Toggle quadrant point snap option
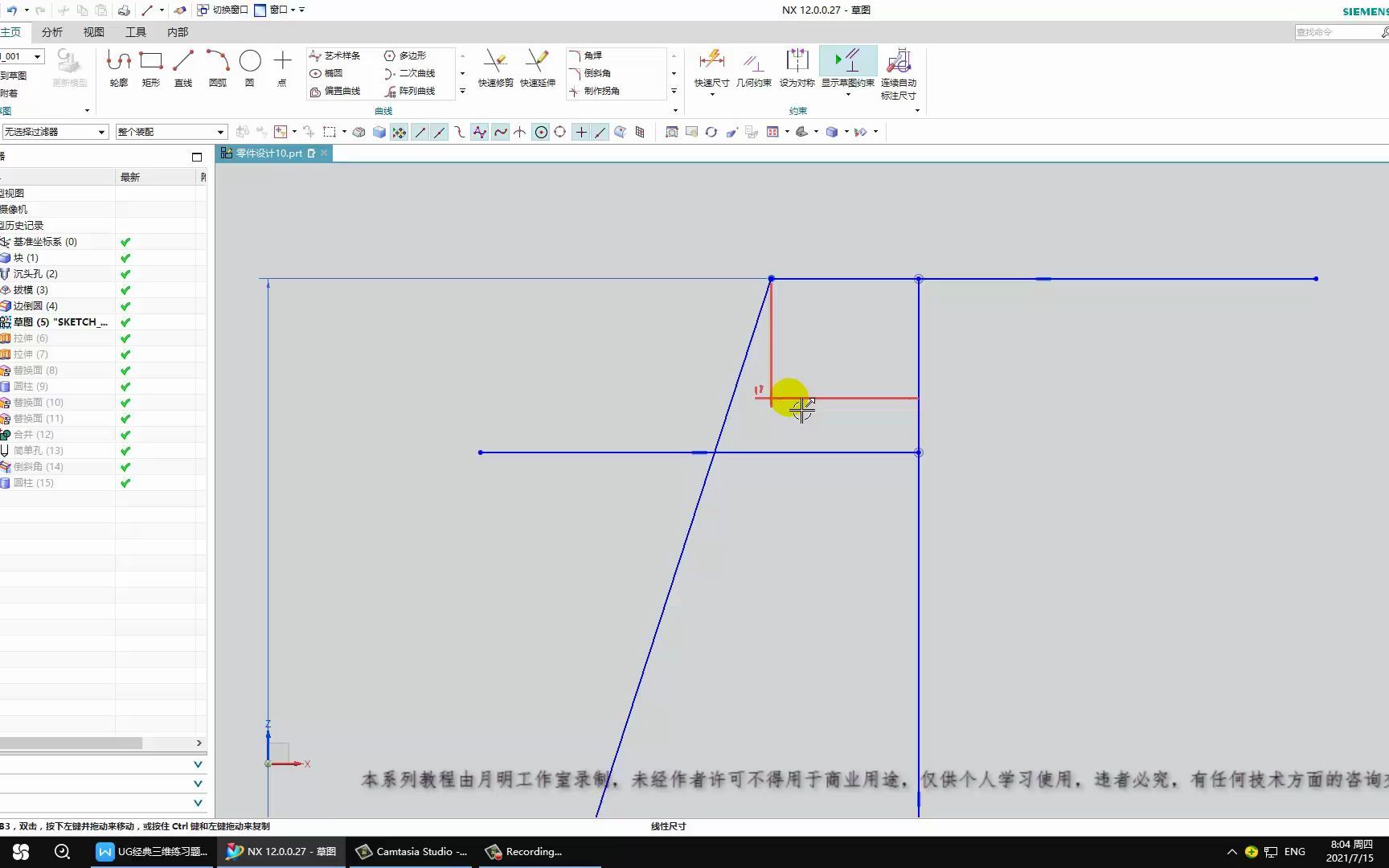1389x868 pixels. click(560, 133)
